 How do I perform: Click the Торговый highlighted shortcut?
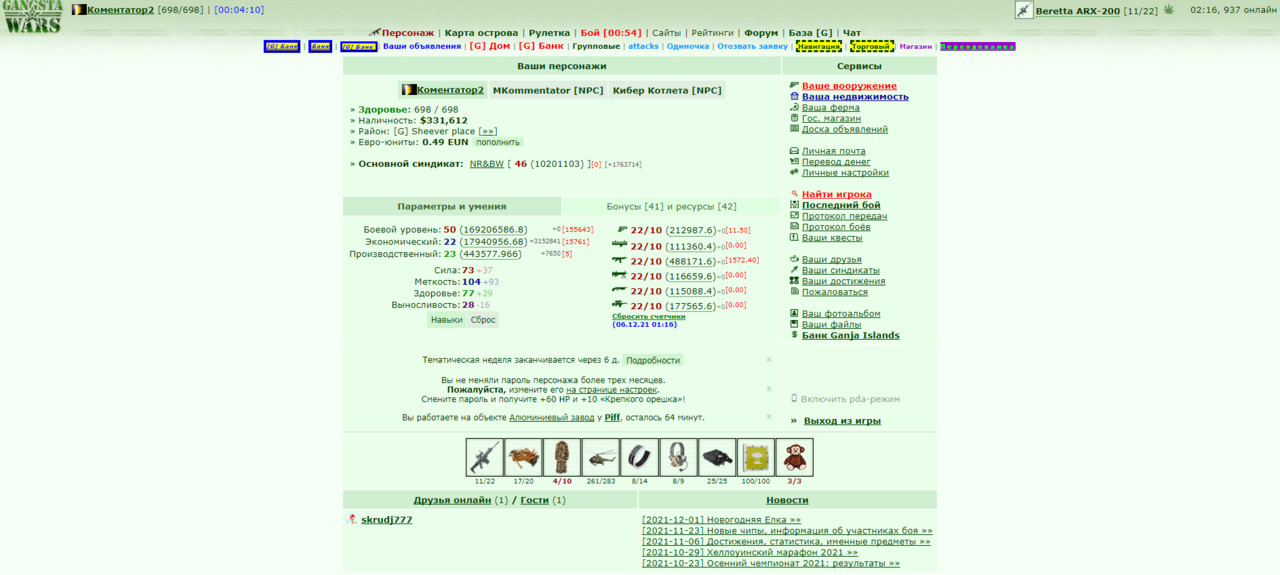pyautogui.click(x=872, y=46)
